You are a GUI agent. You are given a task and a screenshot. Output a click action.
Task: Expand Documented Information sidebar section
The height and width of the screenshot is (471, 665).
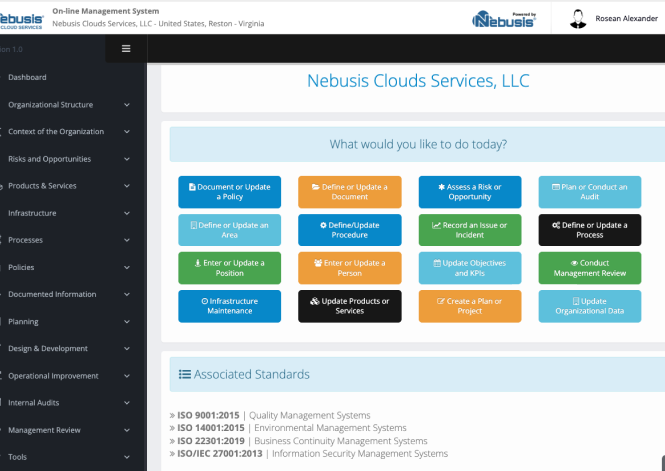[x=65, y=295]
